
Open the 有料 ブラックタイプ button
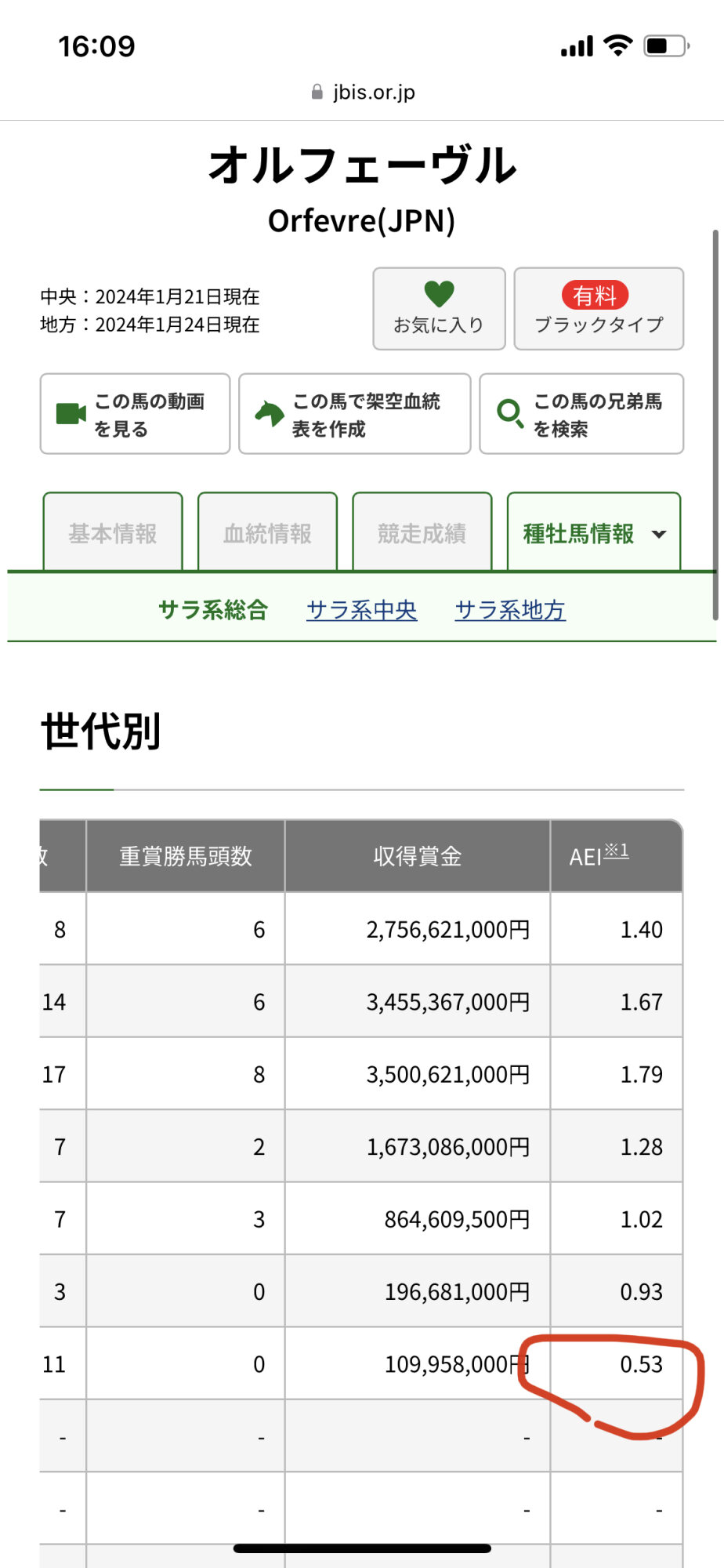(599, 309)
